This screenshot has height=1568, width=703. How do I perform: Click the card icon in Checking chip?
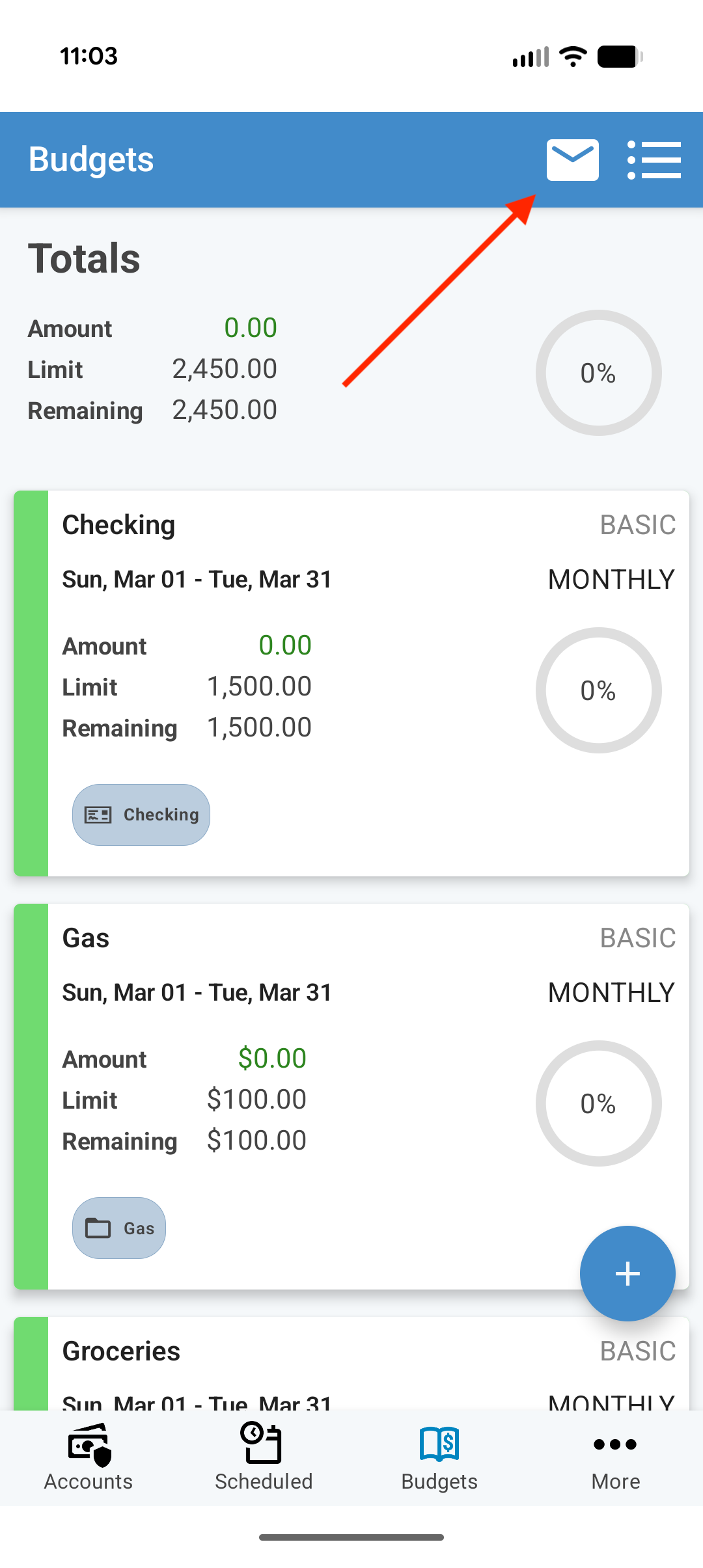tap(98, 815)
